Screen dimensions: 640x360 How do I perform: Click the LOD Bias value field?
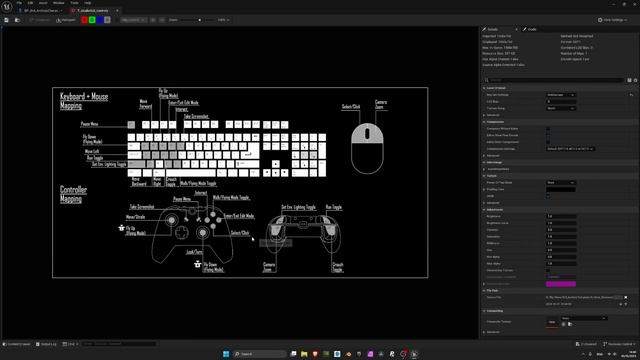(x=561, y=102)
